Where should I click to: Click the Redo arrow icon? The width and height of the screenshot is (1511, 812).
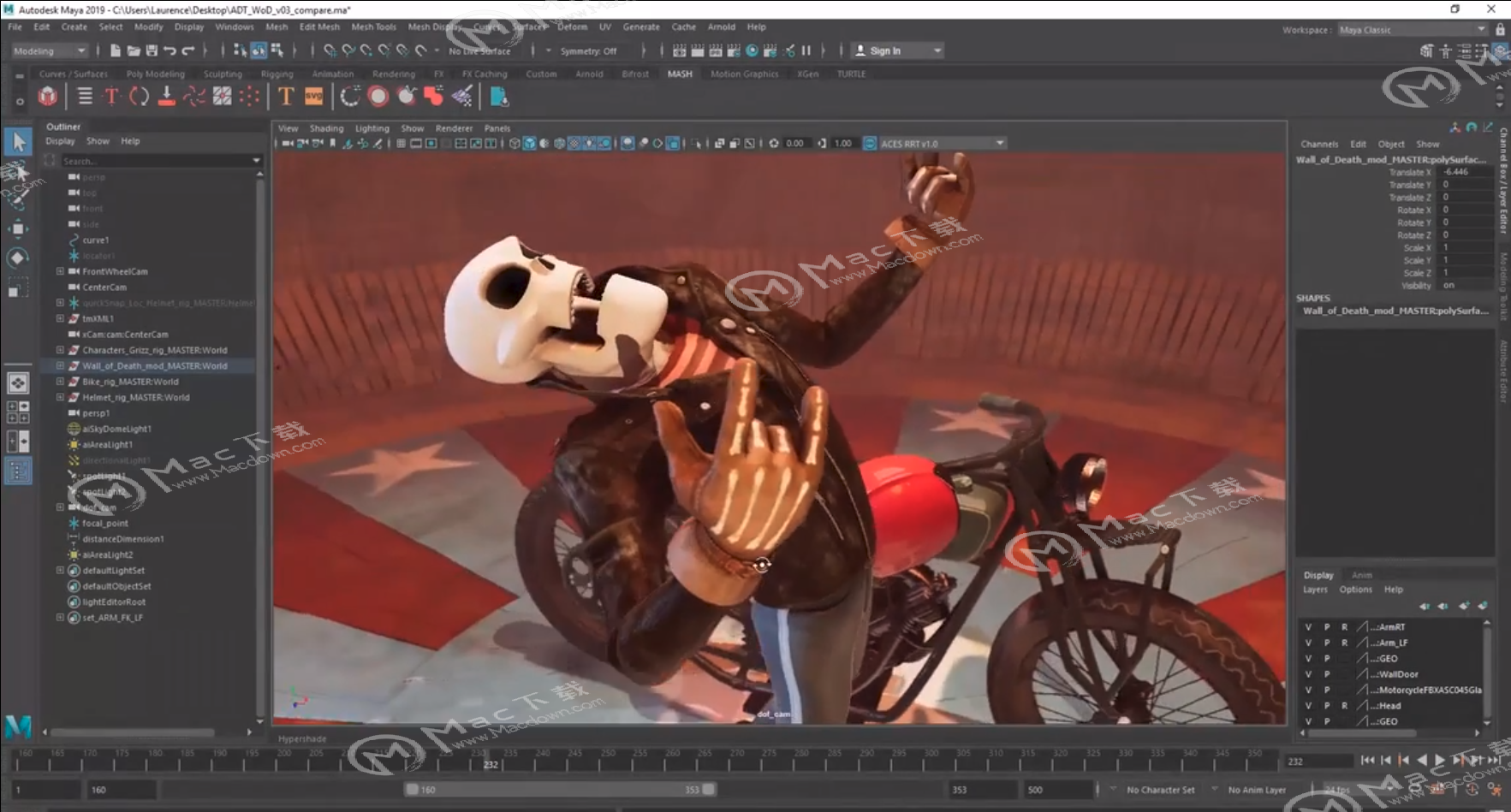click(x=188, y=50)
